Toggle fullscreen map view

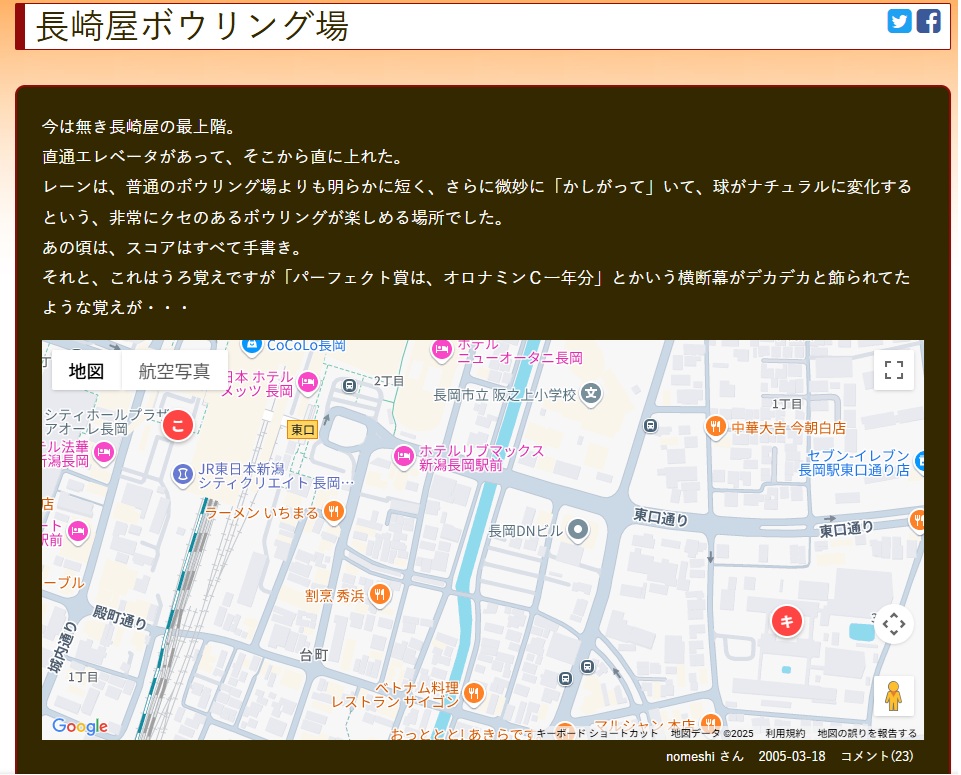(x=894, y=370)
